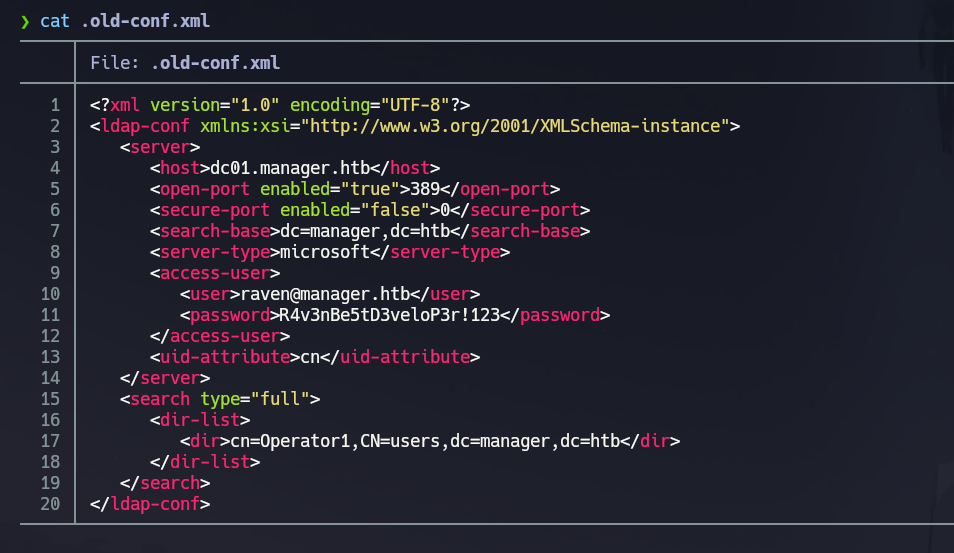
Task: Click the dir value 'cn=Operator1,CN=users,dc=manager,dc=htb'
Action: [425, 441]
